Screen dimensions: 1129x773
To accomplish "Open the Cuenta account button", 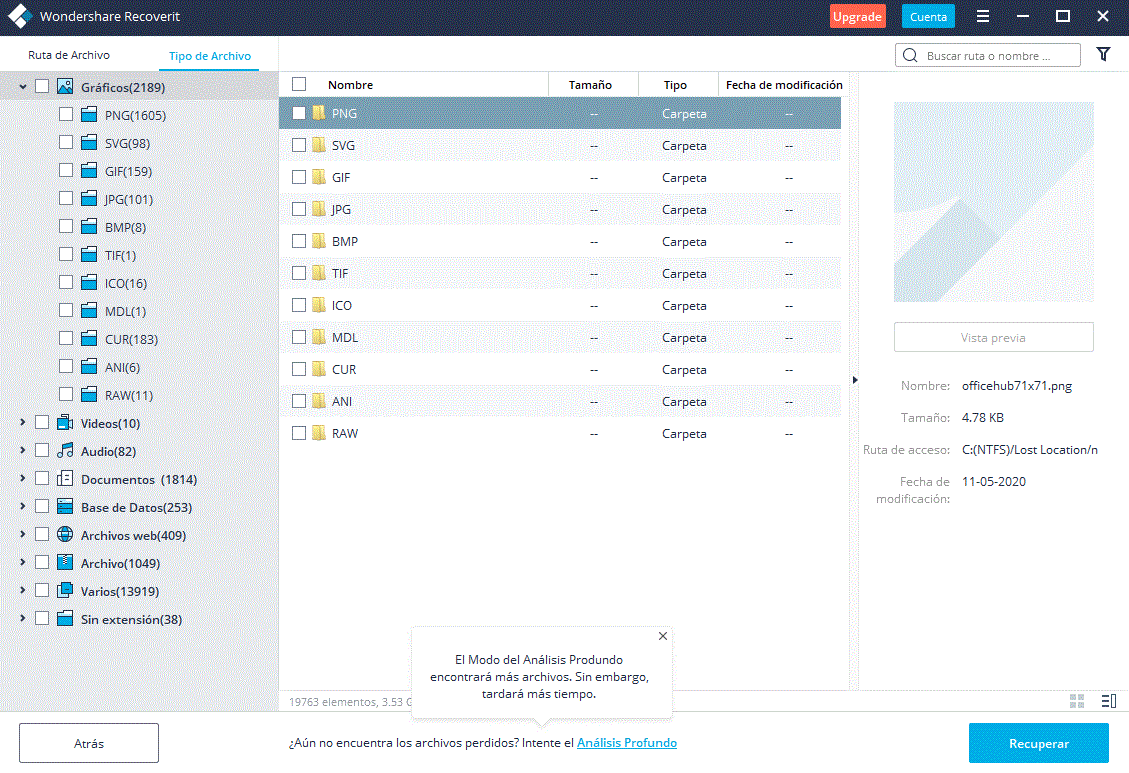I will pos(928,17).
